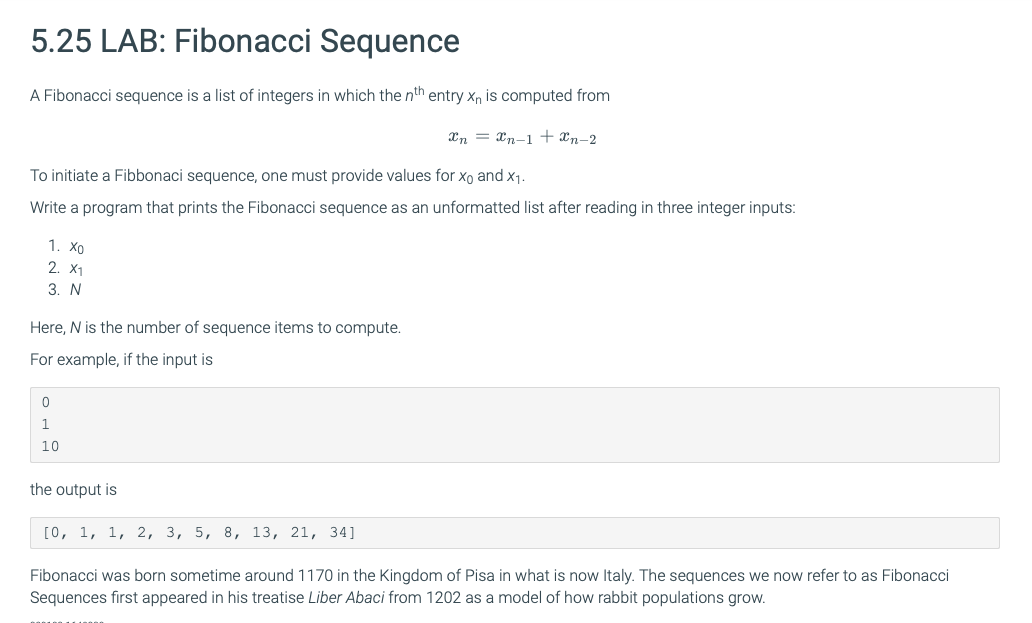The height and width of the screenshot is (623, 1032).
Task: Click the "Here, N is the number" sentence
Action: [215, 328]
